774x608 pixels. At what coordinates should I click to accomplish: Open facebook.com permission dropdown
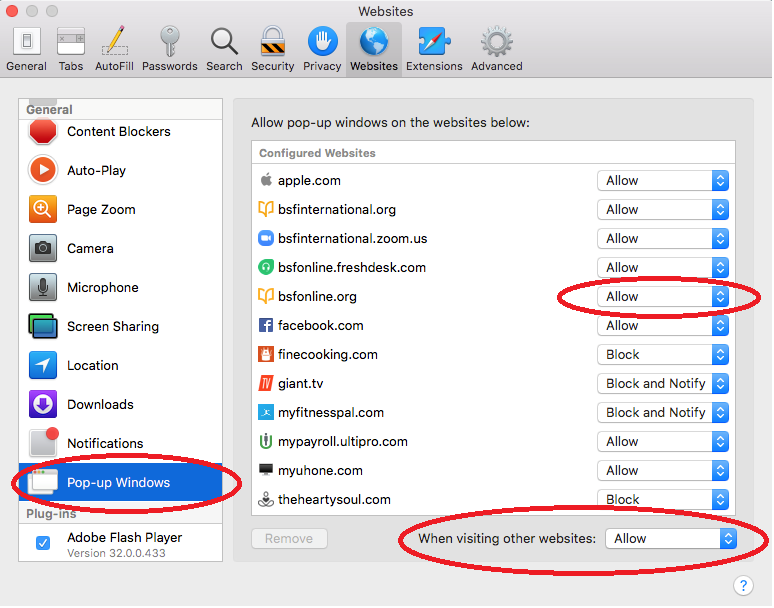point(663,326)
